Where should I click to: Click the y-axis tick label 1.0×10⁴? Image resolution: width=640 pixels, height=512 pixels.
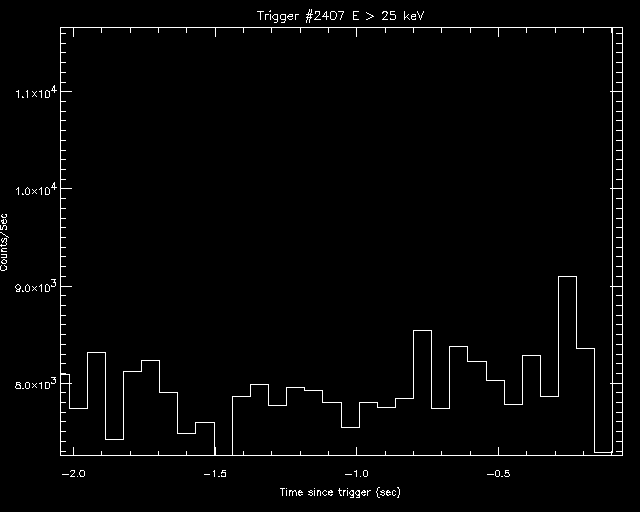(x=36, y=190)
